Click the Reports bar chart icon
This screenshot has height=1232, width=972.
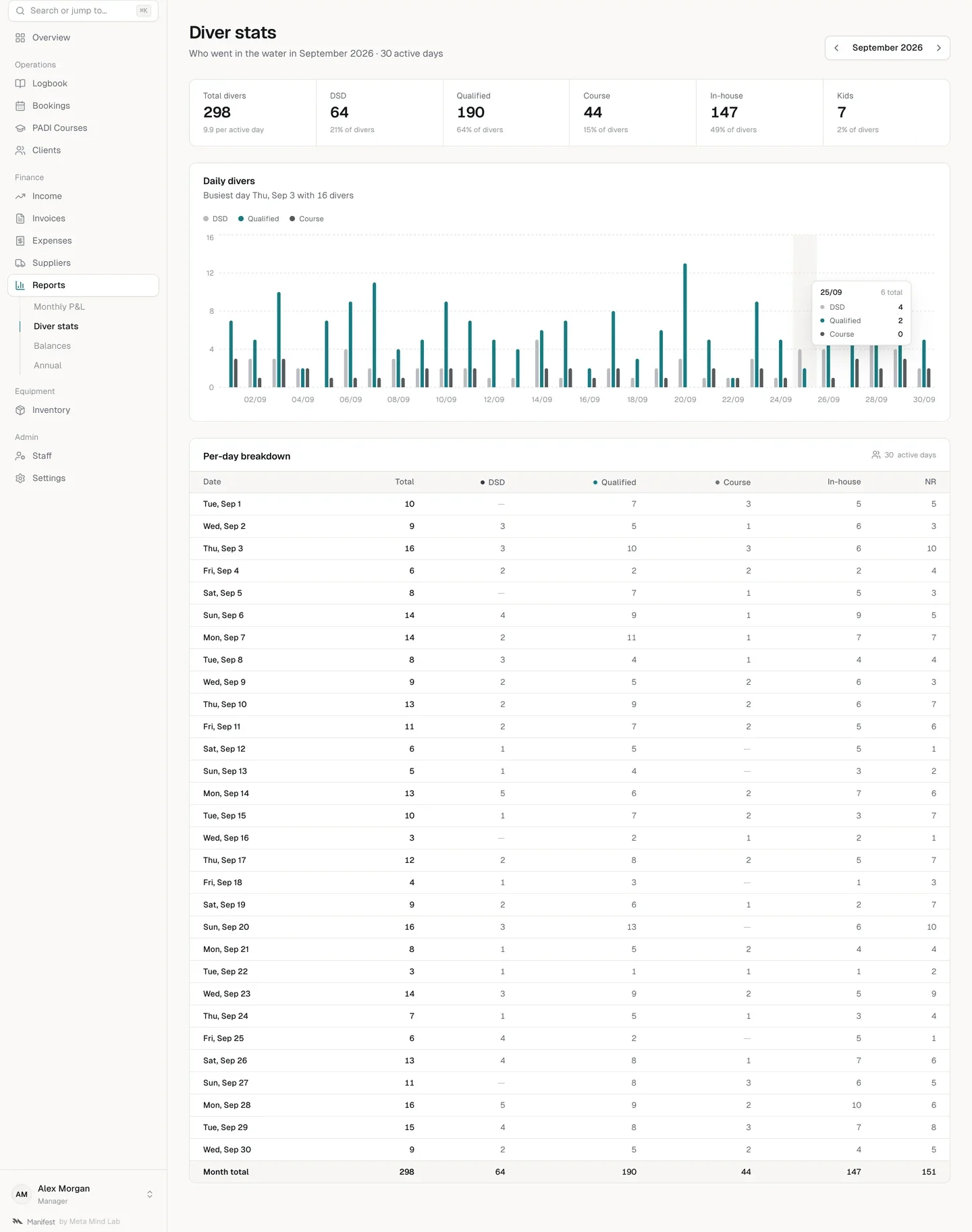(x=20, y=285)
